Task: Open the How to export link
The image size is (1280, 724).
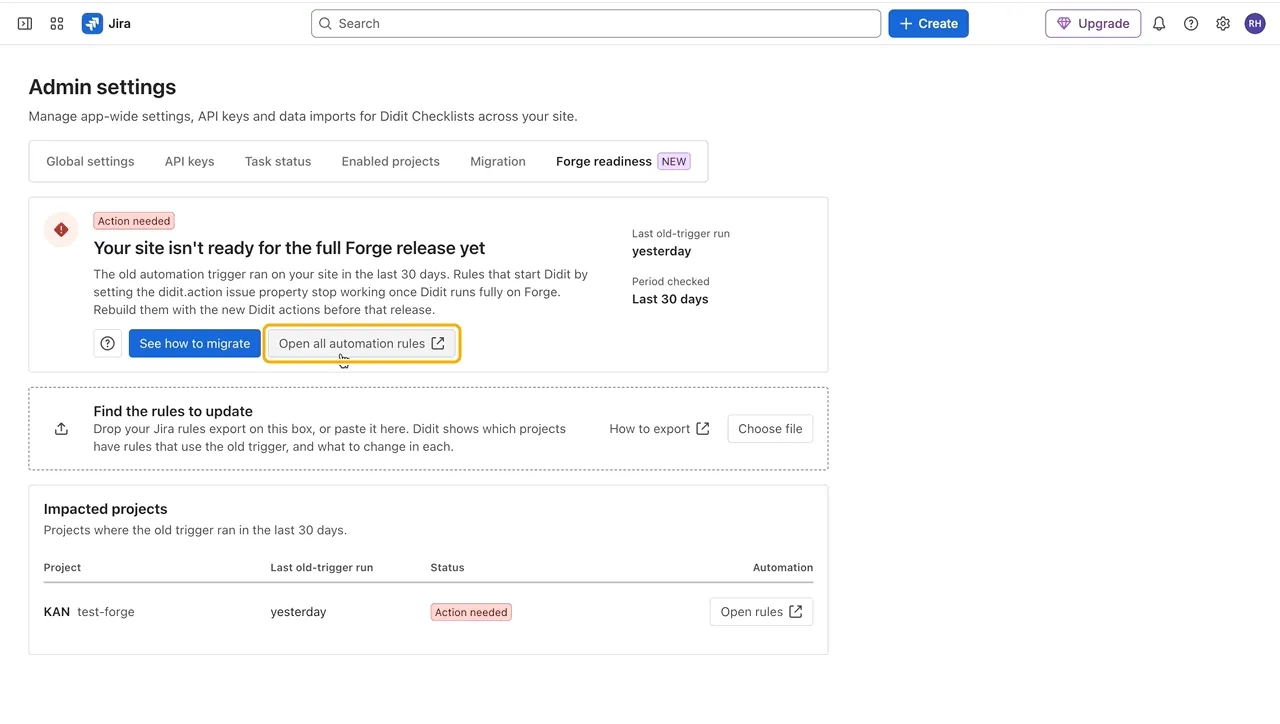Action: click(x=660, y=429)
